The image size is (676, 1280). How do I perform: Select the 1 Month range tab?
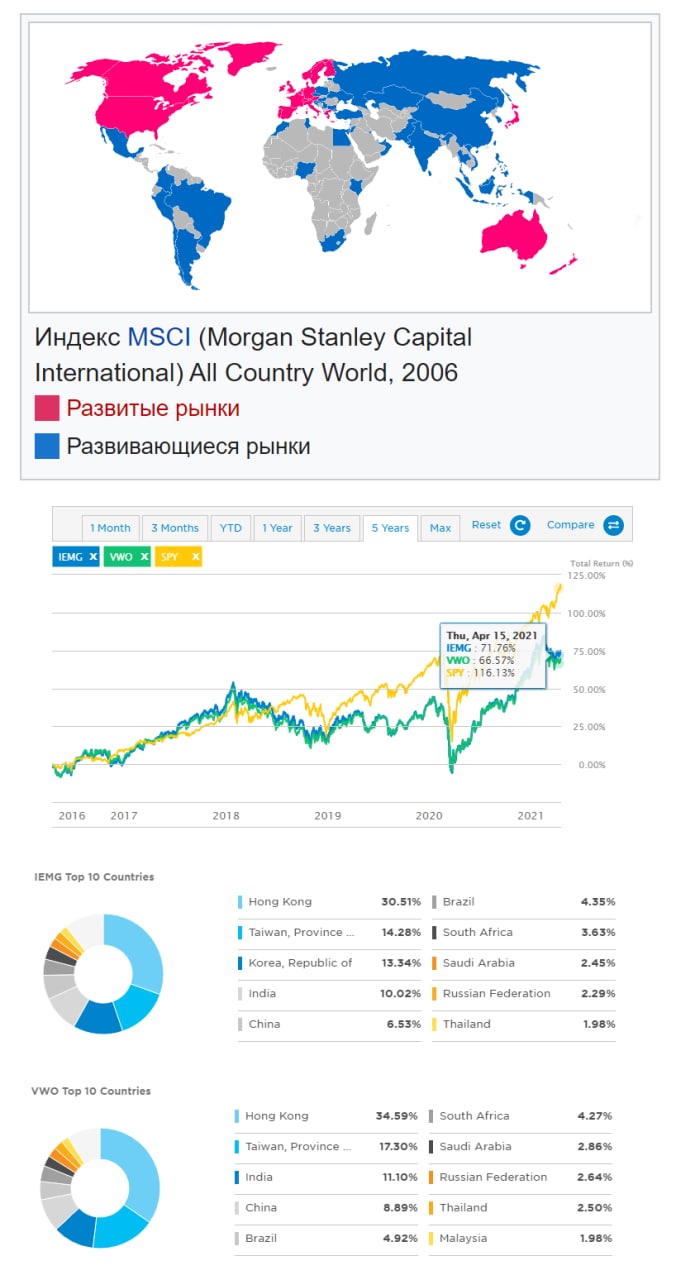click(110, 528)
